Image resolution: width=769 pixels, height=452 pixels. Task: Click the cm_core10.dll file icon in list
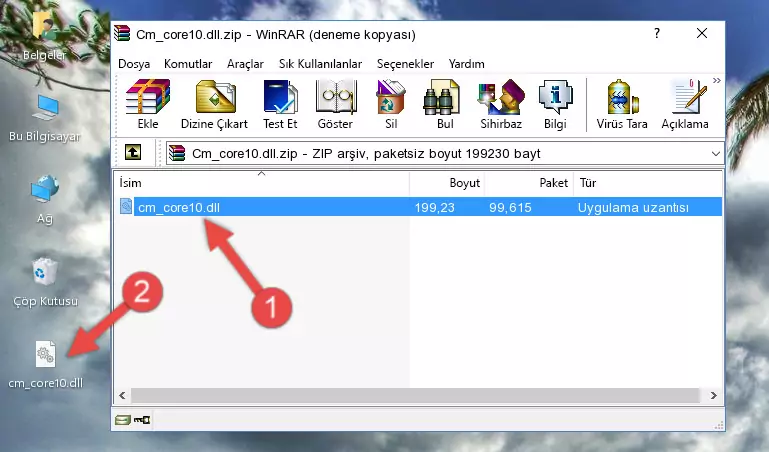pos(126,206)
